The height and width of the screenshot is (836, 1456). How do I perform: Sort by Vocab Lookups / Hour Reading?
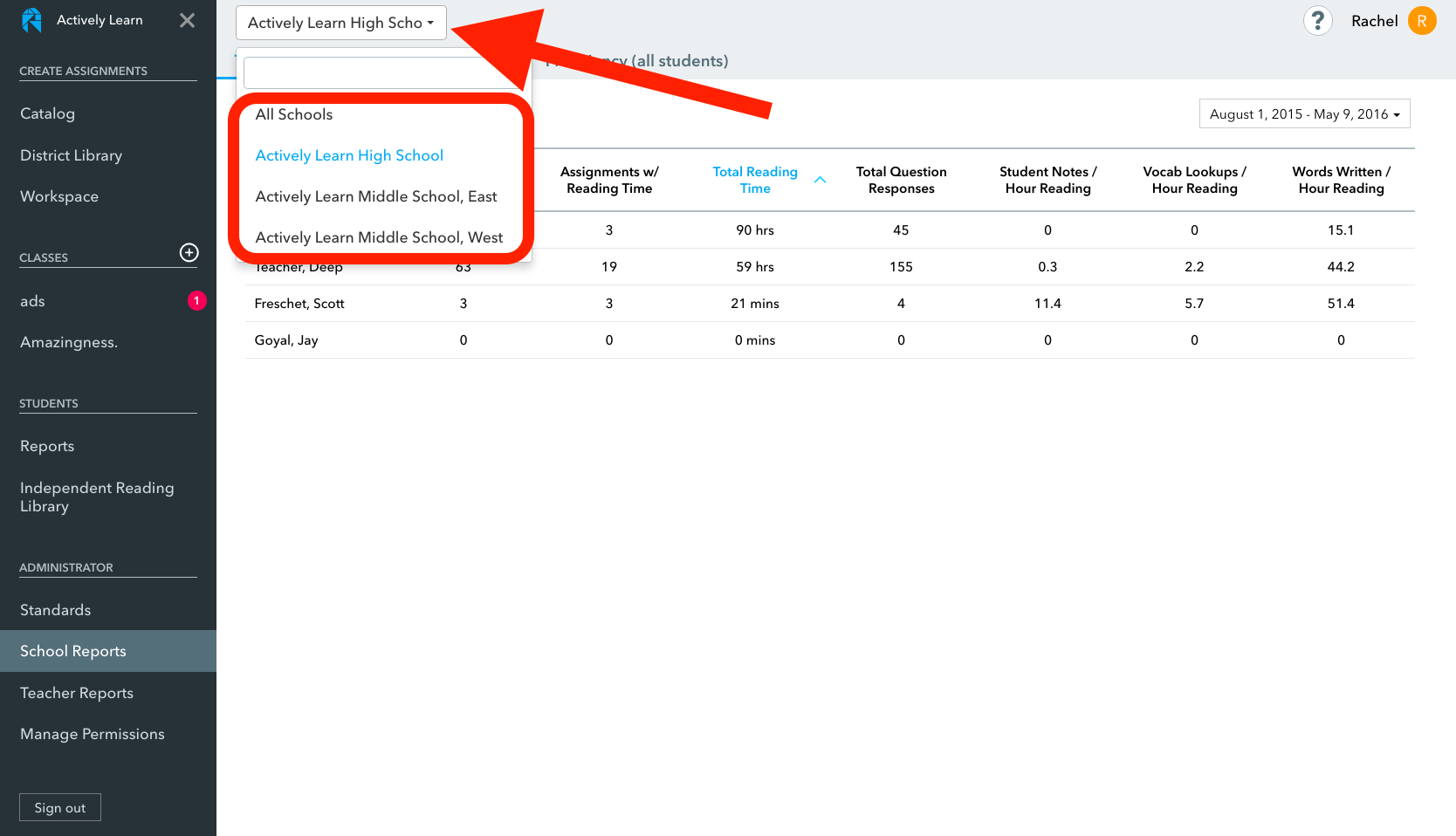pos(1194,180)
